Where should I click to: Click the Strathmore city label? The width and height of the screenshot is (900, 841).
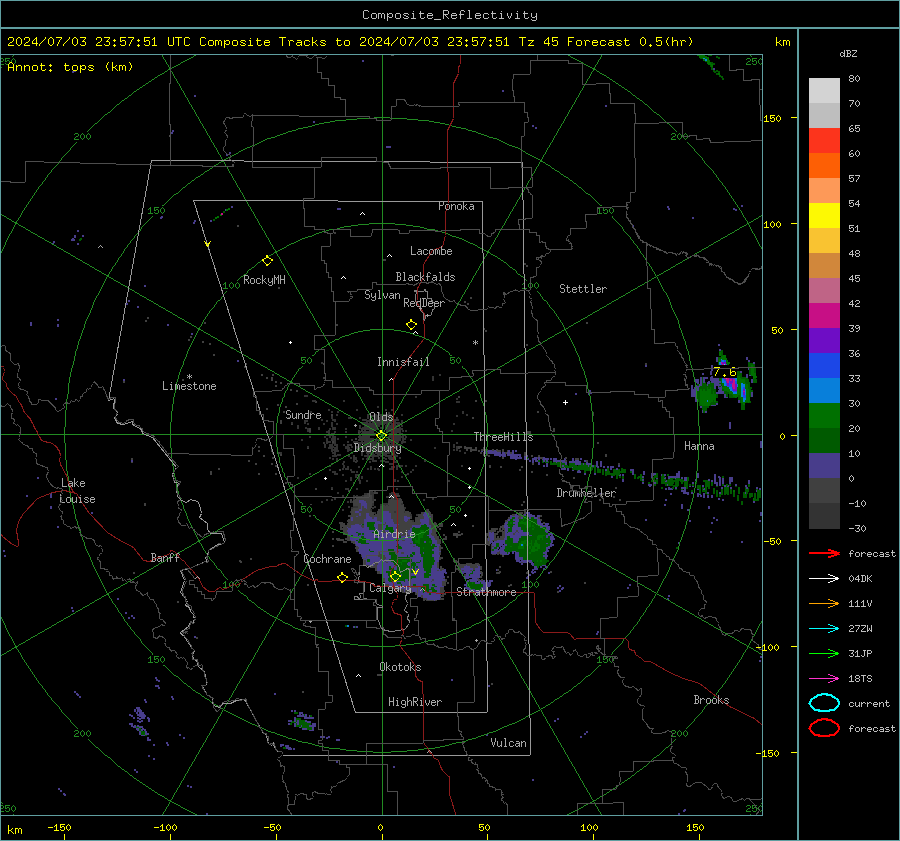[487, 592]
